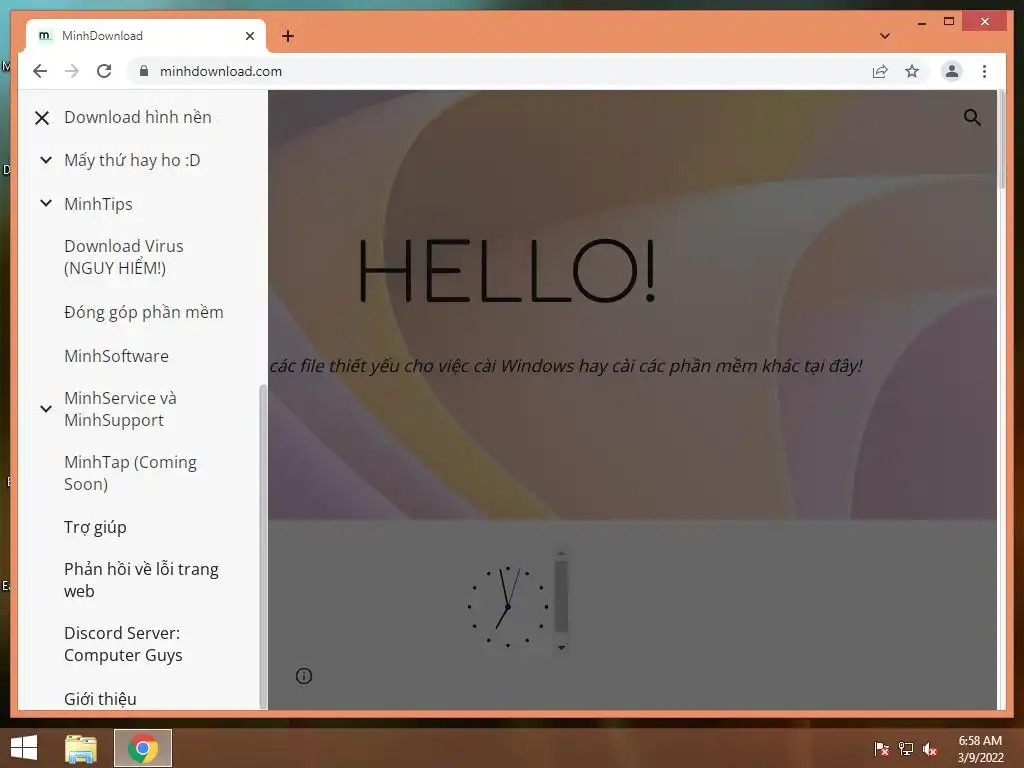Image resolution: width=1024 pixels, height=768 pixels.
Task: Open the 'Giới thiệu' page
Action: [100, 699]
